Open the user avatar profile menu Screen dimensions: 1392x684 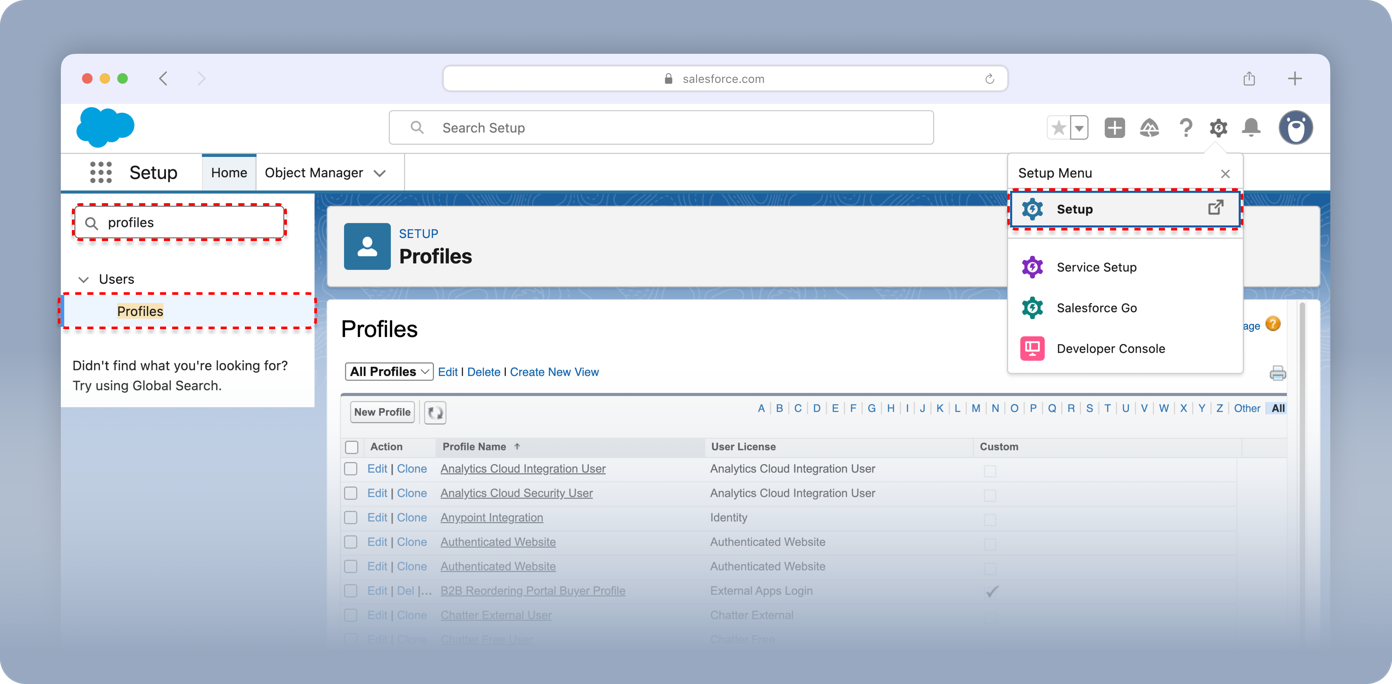point(1295,128)
